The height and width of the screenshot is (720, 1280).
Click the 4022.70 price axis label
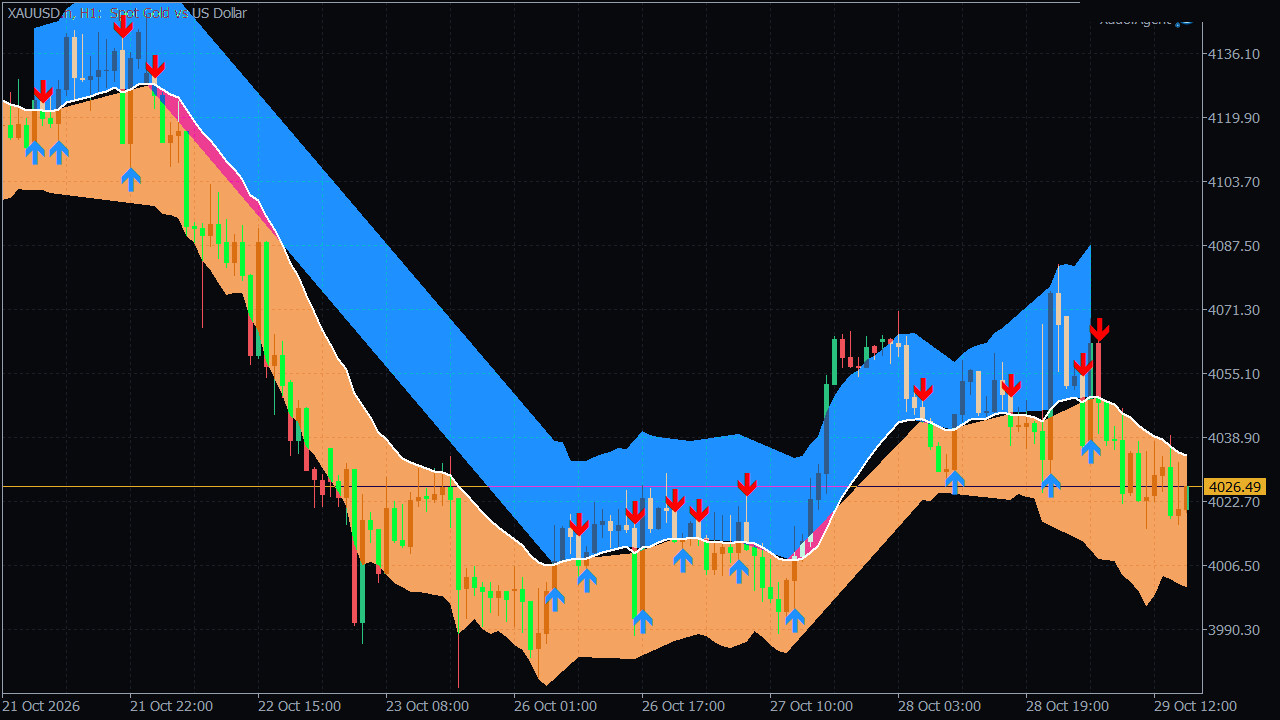[x=1234, y=502]
